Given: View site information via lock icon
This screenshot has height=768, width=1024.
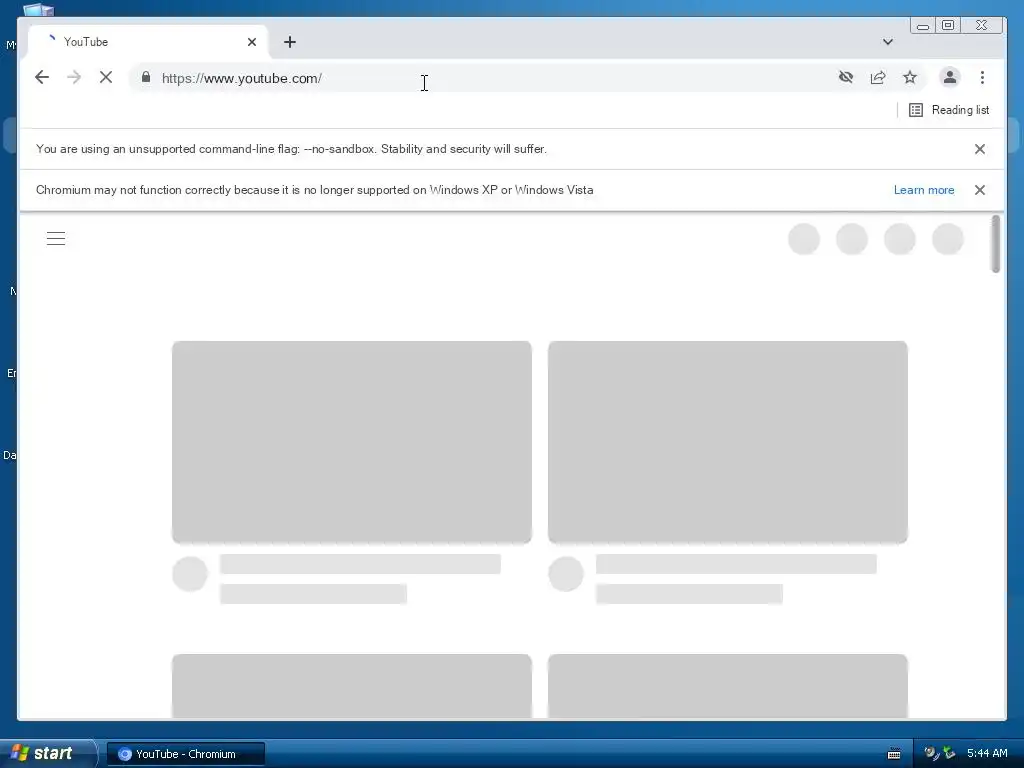Looking at the screenshot, I should (146, 78).
